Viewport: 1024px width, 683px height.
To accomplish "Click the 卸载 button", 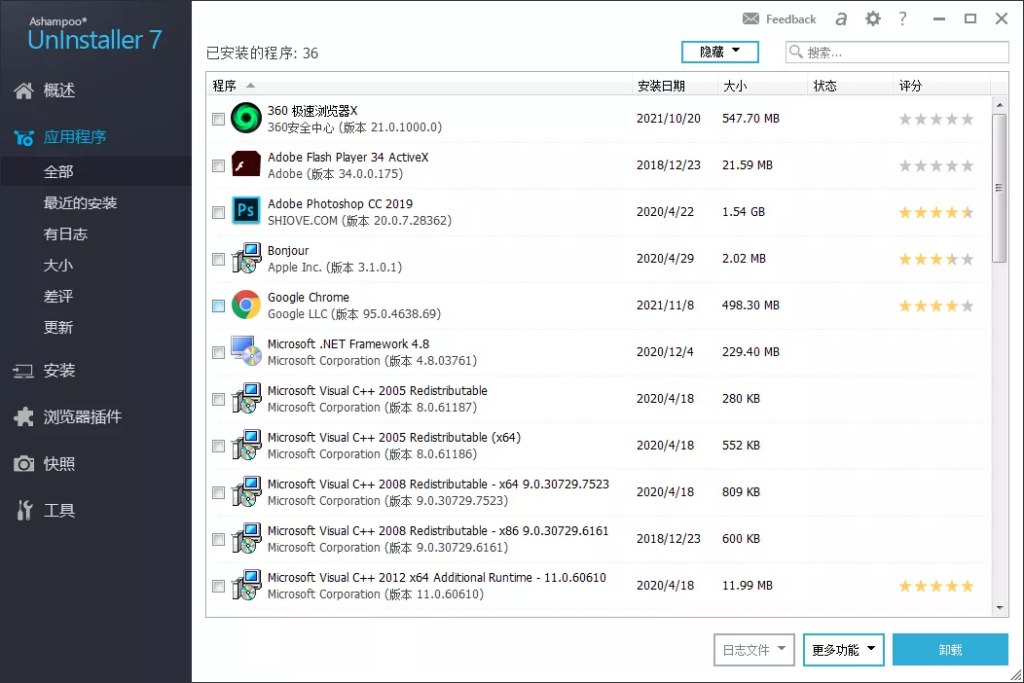I will 950,650.
